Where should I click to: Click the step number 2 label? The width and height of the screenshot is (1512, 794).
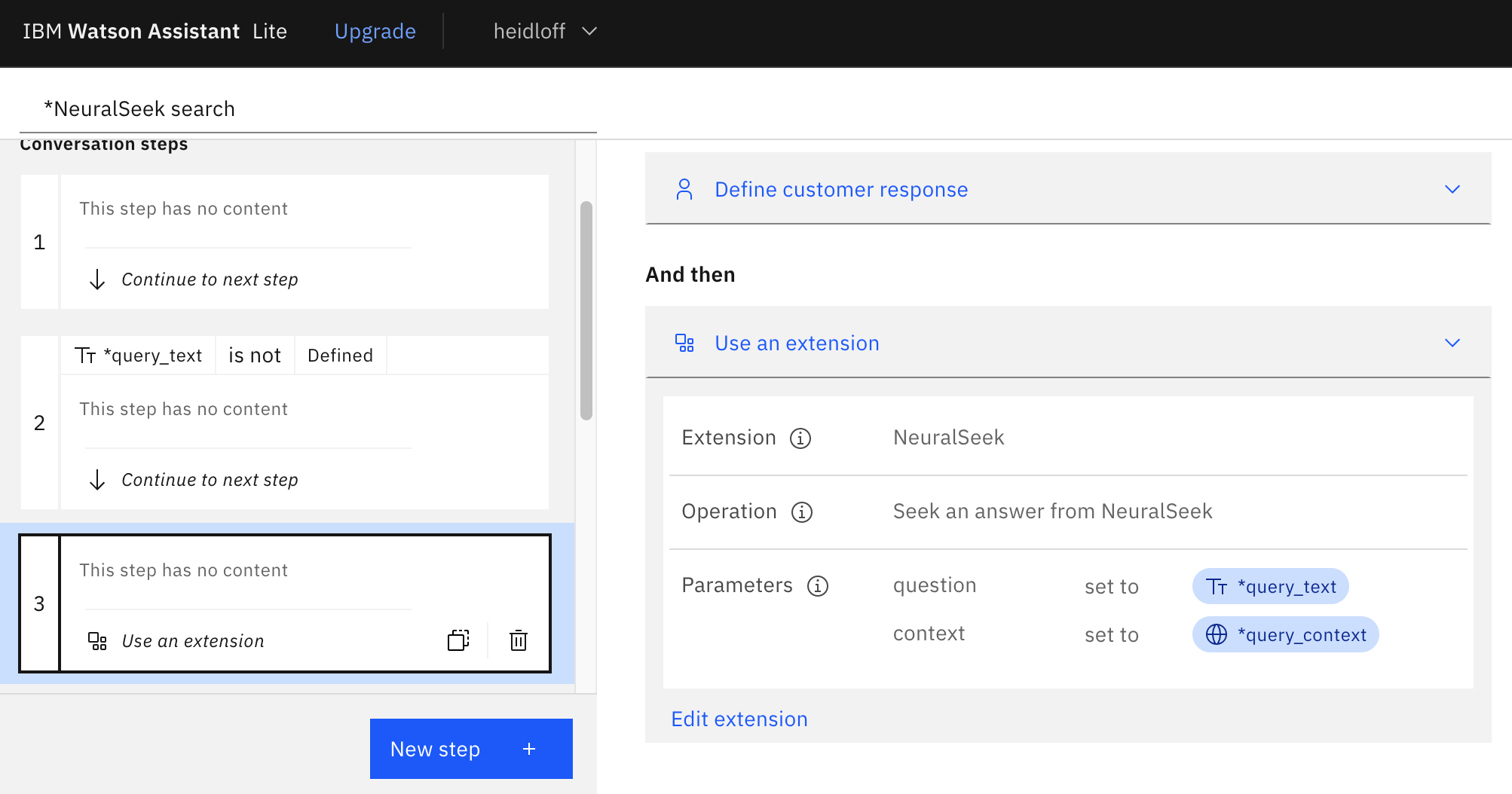point(39,423)
